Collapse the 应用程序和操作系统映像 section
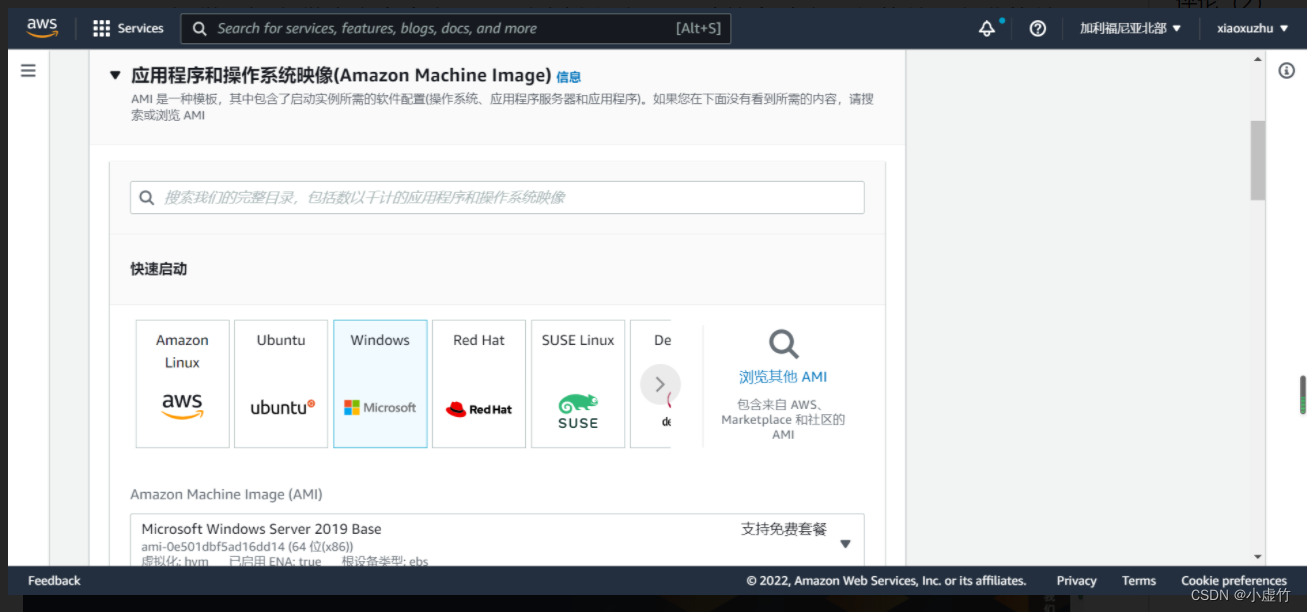This screenshot has width=1307, height=612. click(x=115, y=75)
